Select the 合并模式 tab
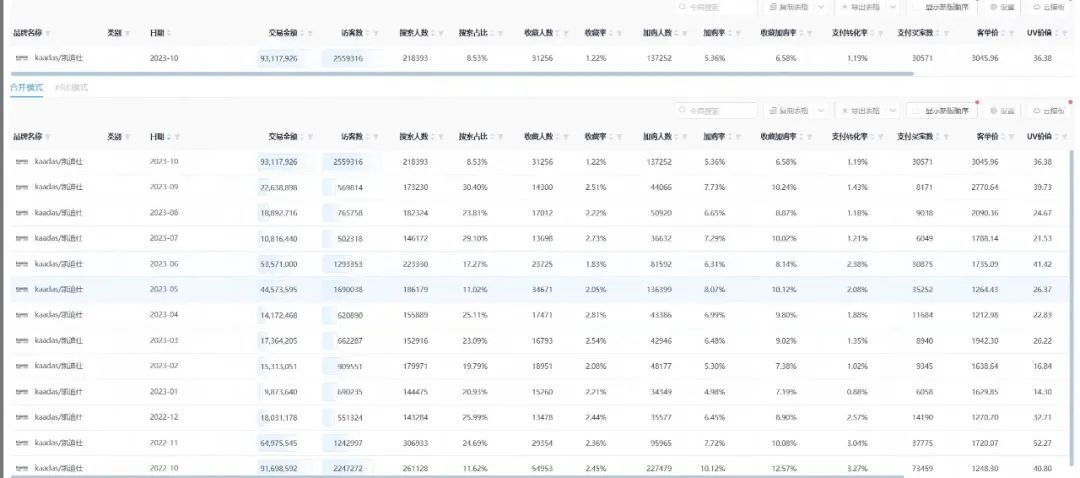Screen dimensions: 1080x478 (27, 88)
